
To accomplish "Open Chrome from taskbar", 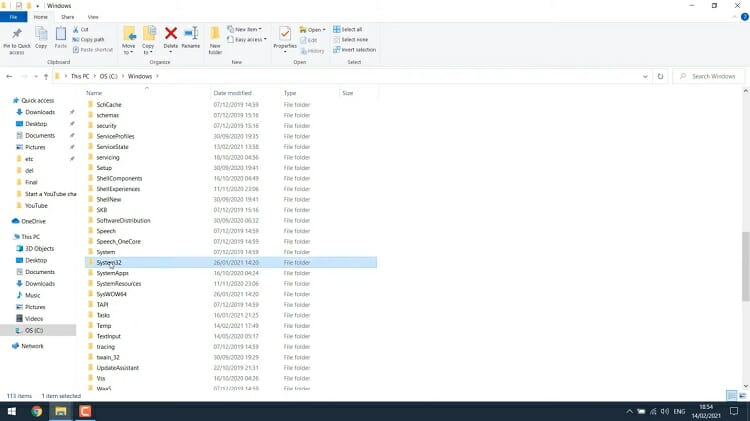I will (36, 411).
